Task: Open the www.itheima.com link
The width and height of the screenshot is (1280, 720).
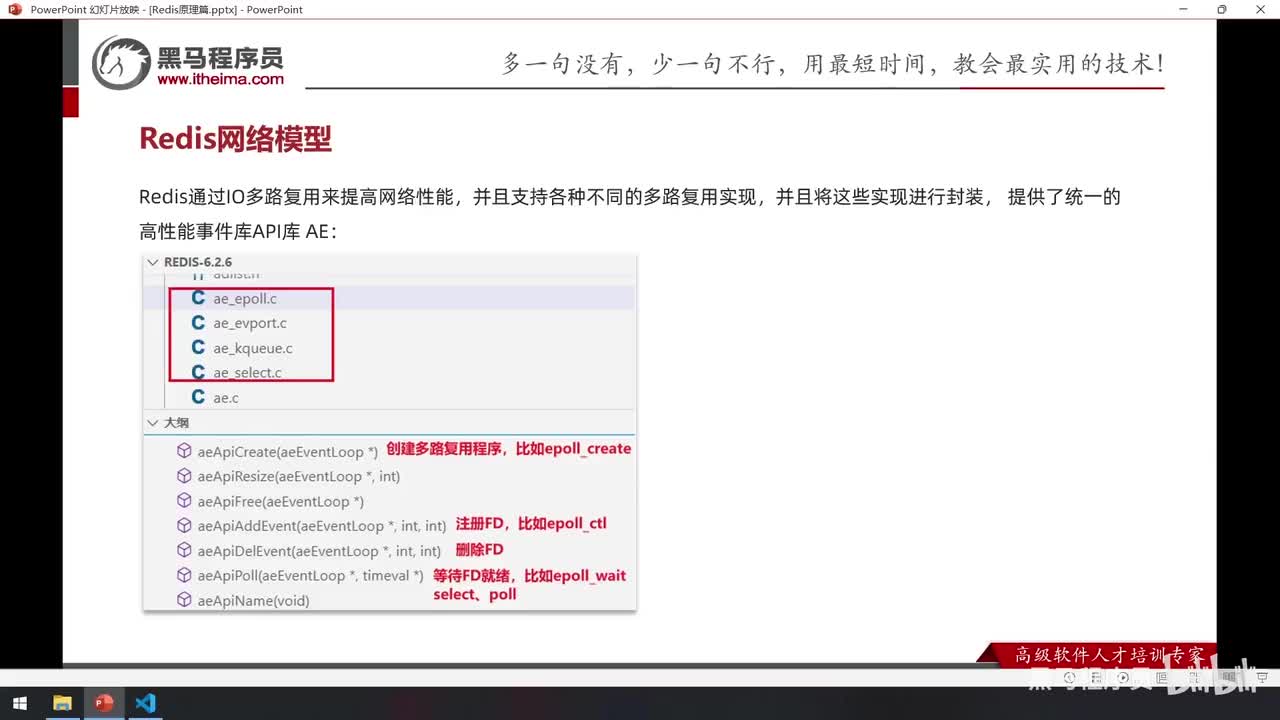Action: coord(220,79)
